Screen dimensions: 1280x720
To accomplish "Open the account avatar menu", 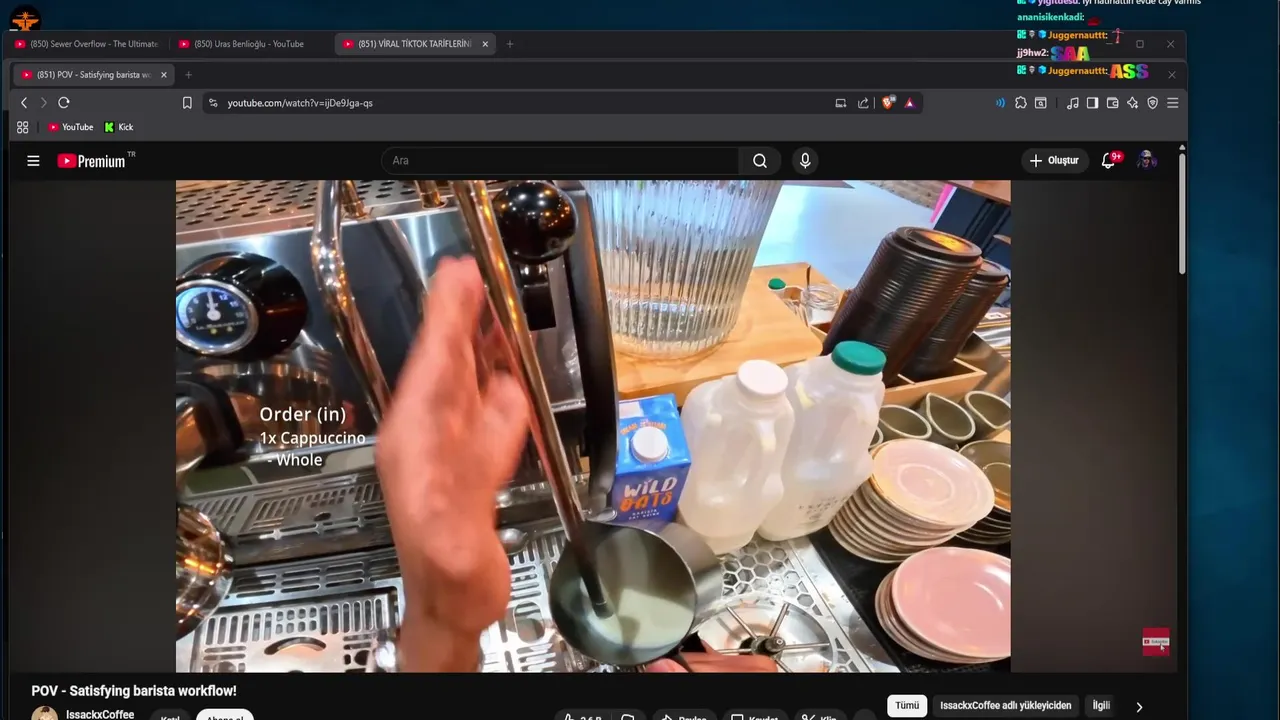I will click(1147, 161).
